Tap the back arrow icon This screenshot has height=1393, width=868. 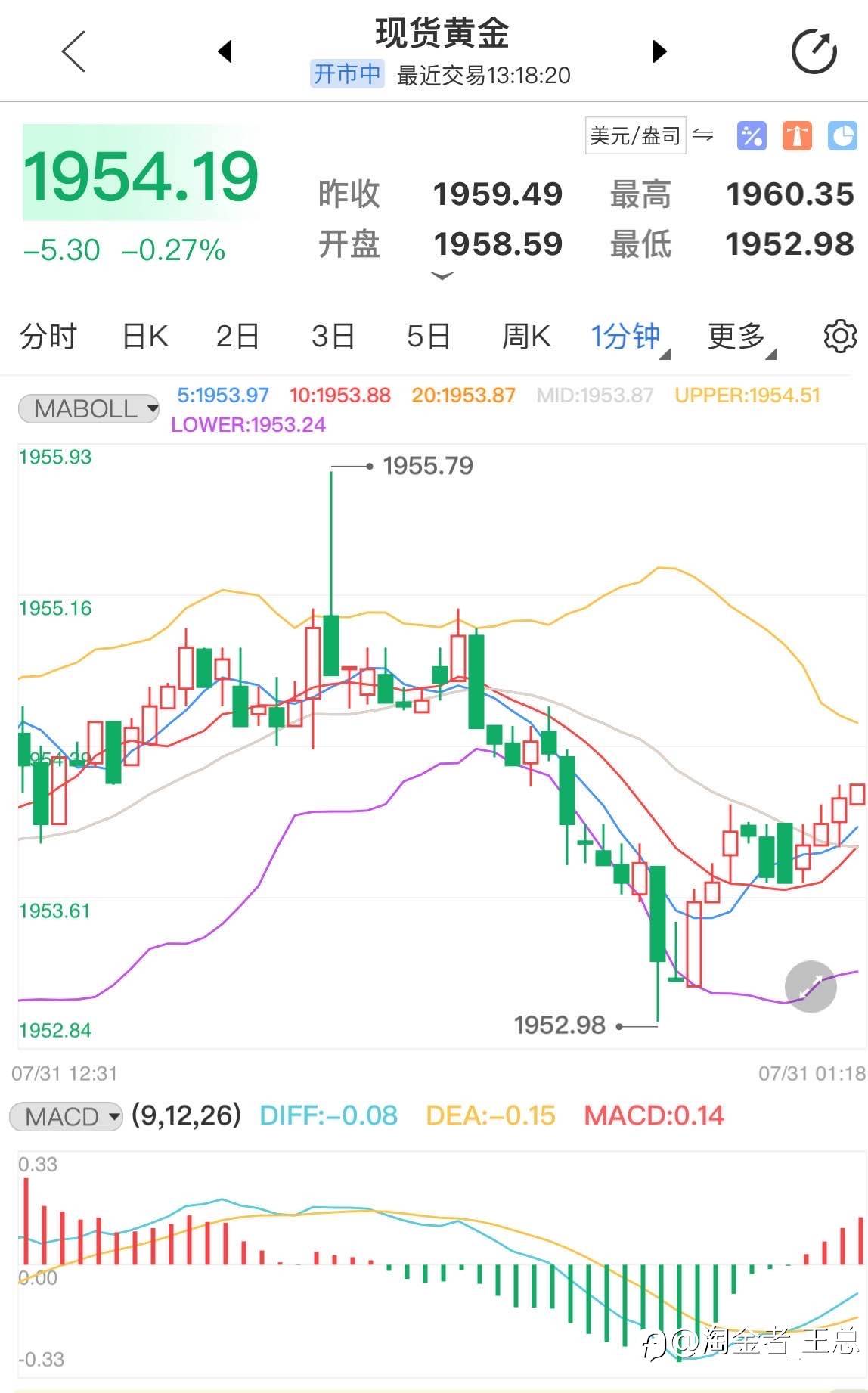pyautogui.click(x=74, y=51)
